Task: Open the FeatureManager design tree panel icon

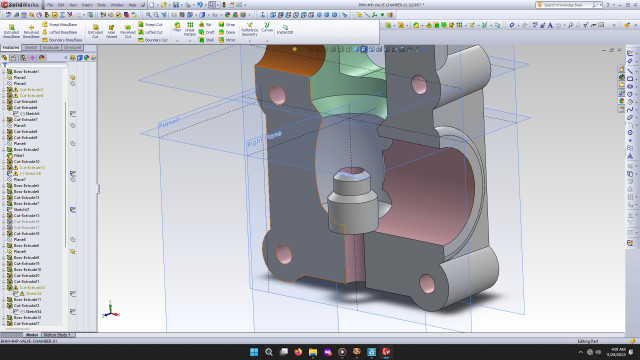Action: (4, 58)
